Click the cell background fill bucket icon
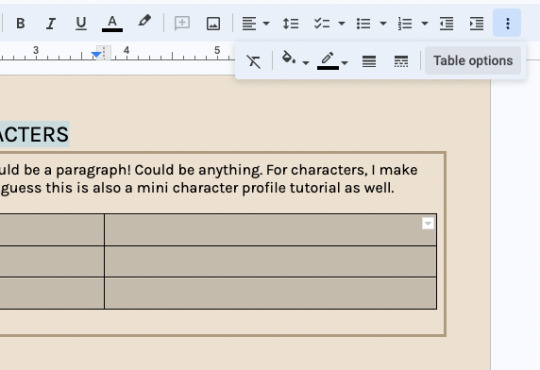This screenshot has height=370, width=540. (288, 58)
